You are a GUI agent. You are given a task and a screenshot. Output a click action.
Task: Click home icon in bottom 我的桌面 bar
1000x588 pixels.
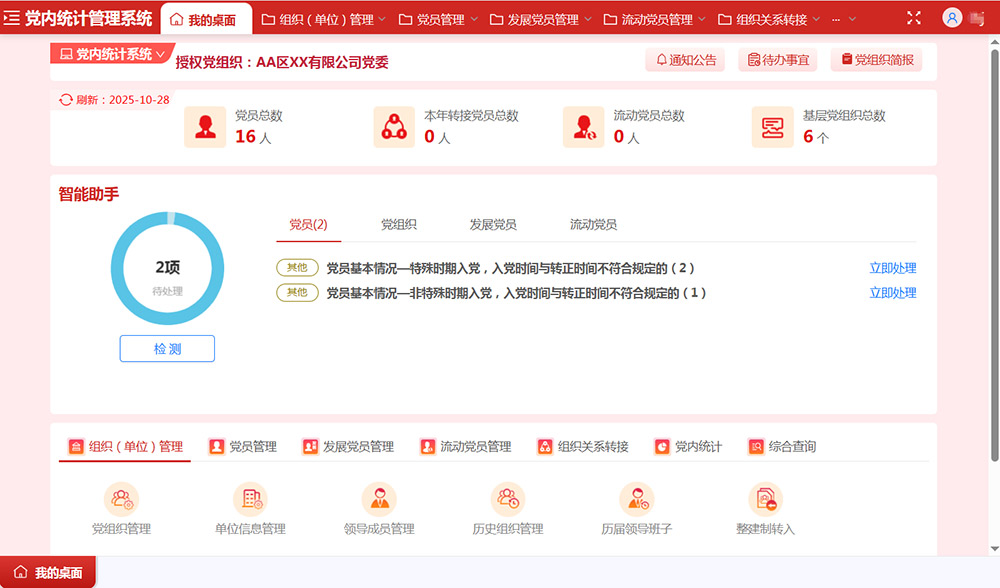point(21,572)
